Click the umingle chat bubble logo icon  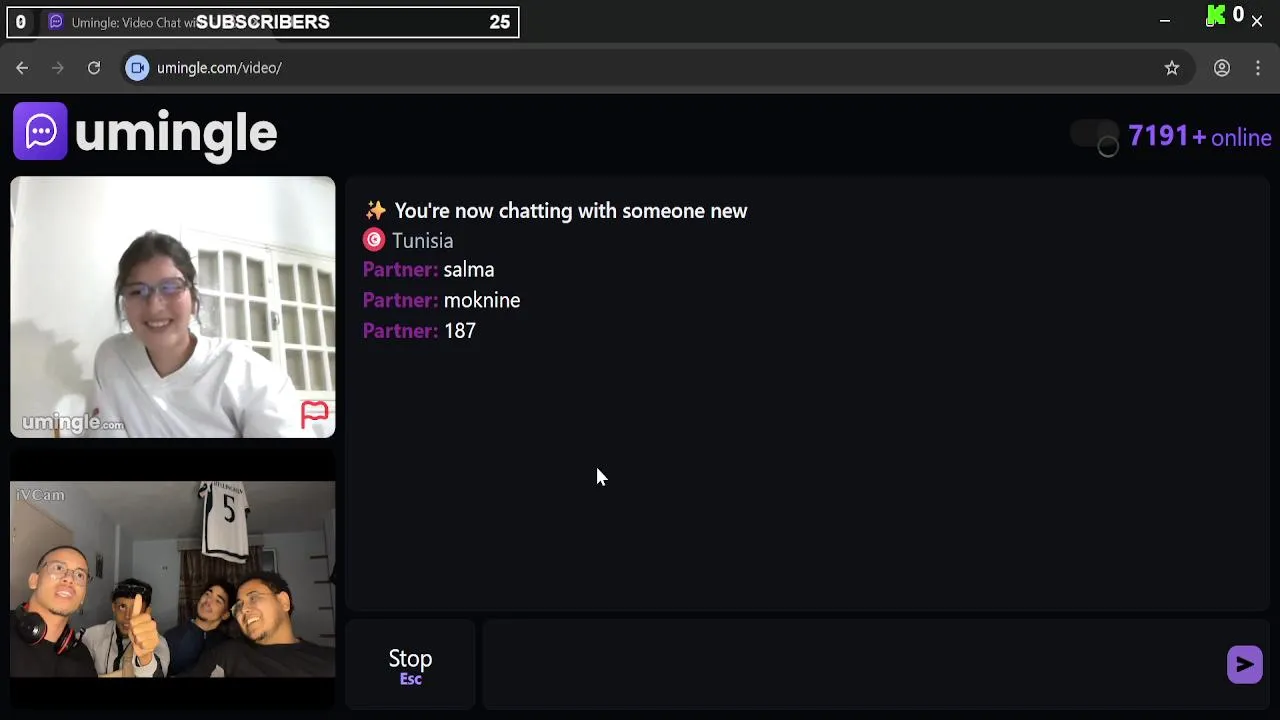[x=40, y=131]
